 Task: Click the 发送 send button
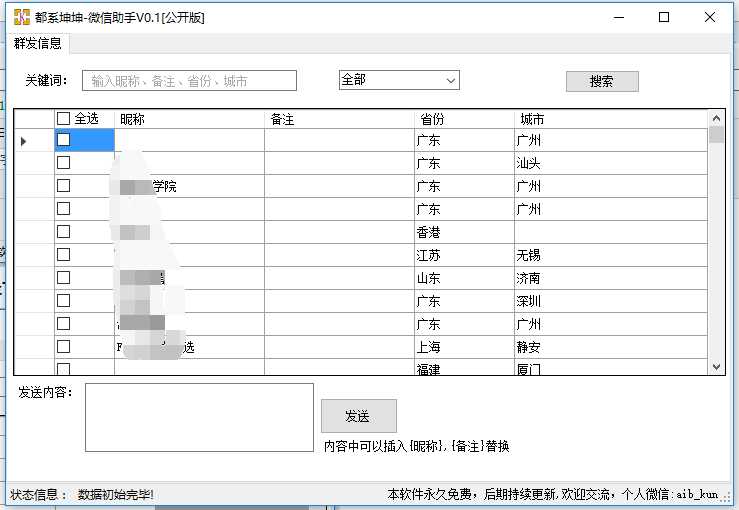[358, 416]
